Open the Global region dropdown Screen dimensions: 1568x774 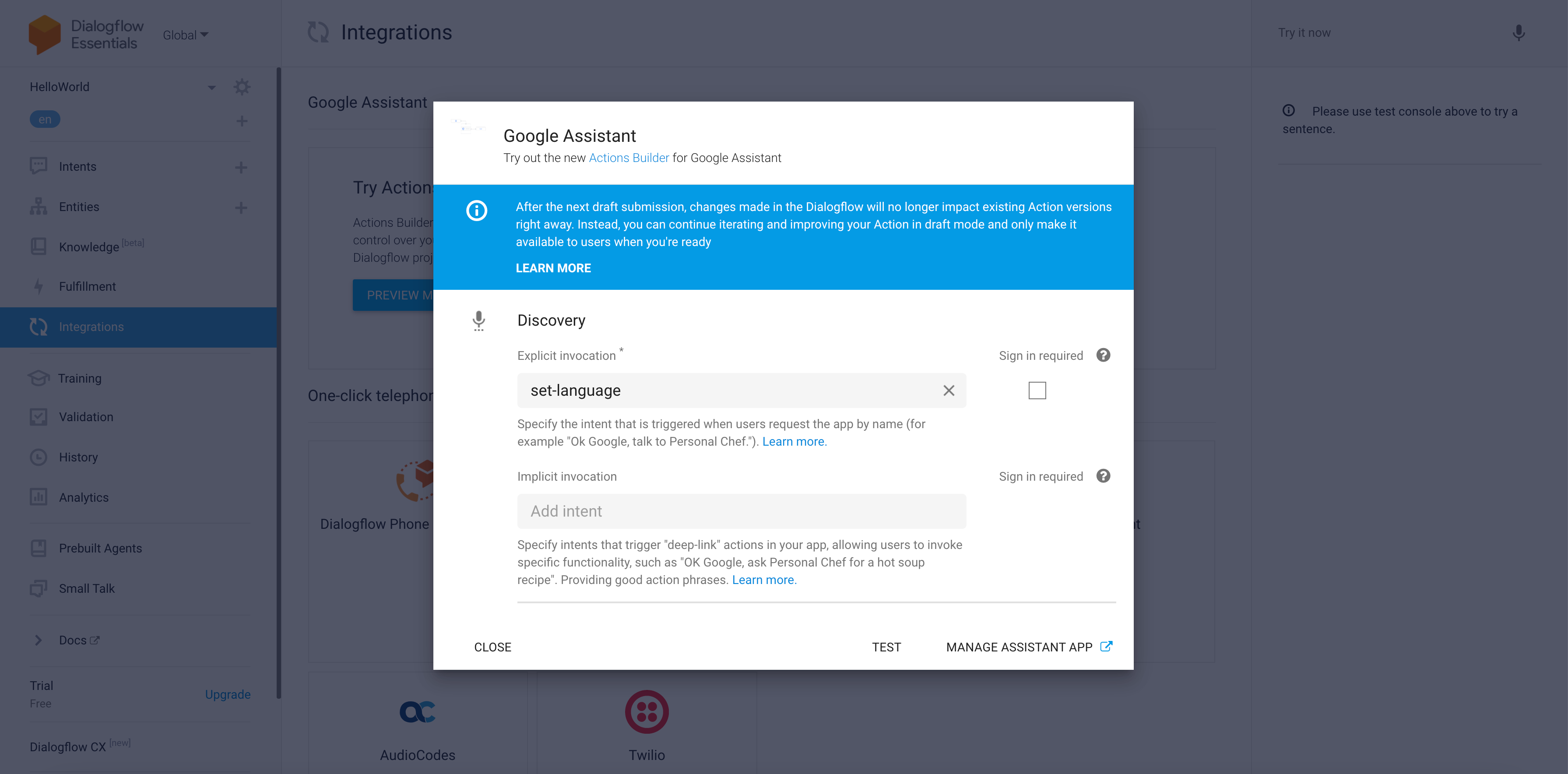click(x=186, y=35)
